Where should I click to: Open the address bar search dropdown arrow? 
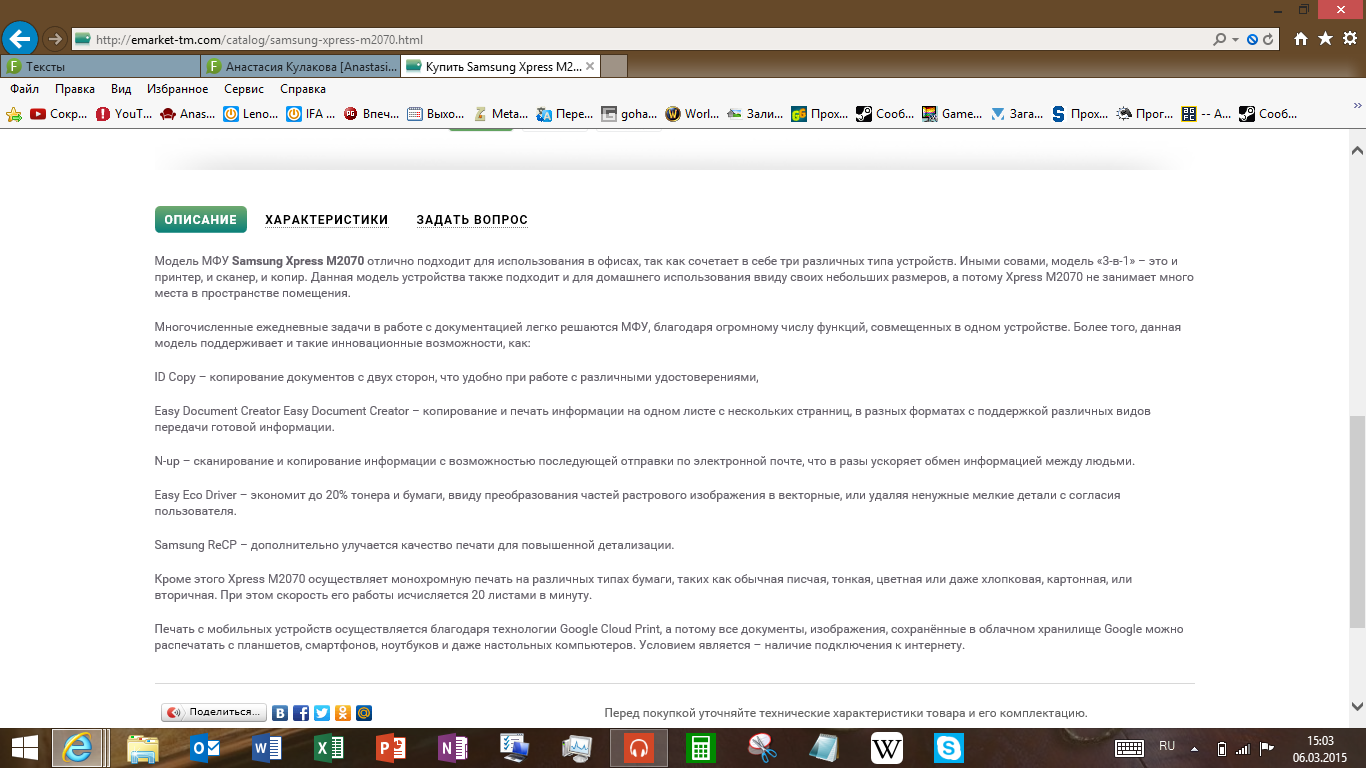tap(1236, 40)
